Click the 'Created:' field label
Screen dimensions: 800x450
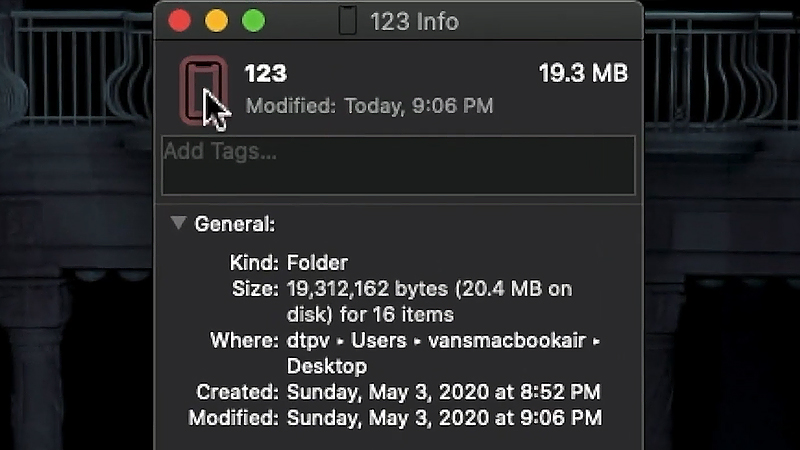click(237, 392)
